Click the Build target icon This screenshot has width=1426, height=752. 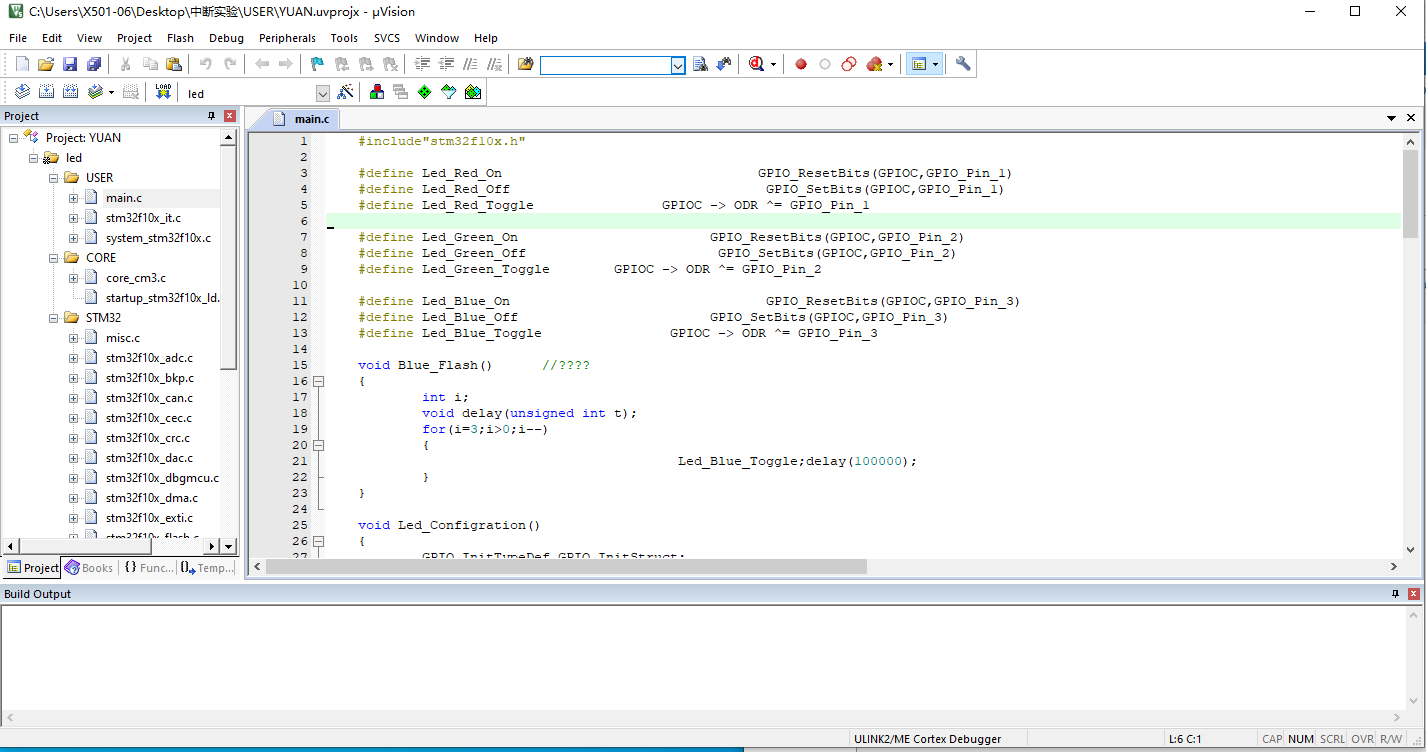point(46,92)
